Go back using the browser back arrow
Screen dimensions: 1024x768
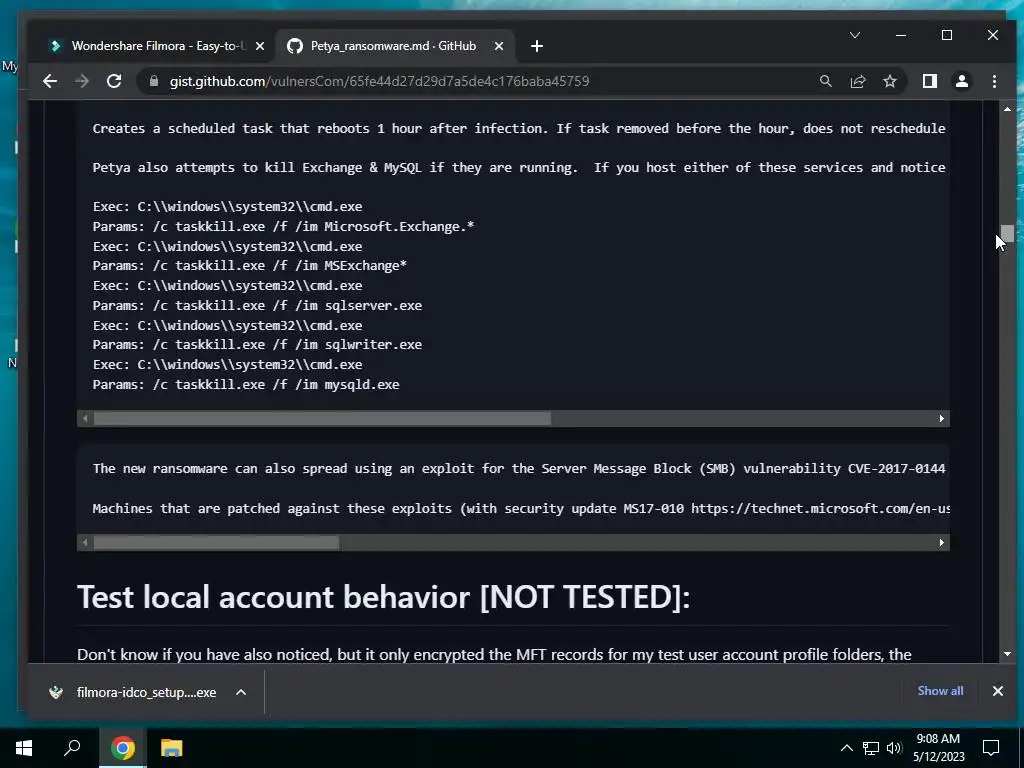pos(50,81)
